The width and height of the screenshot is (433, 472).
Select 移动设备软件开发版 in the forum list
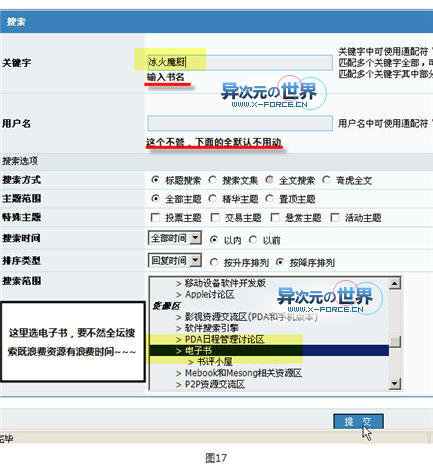tap(225, 283)
